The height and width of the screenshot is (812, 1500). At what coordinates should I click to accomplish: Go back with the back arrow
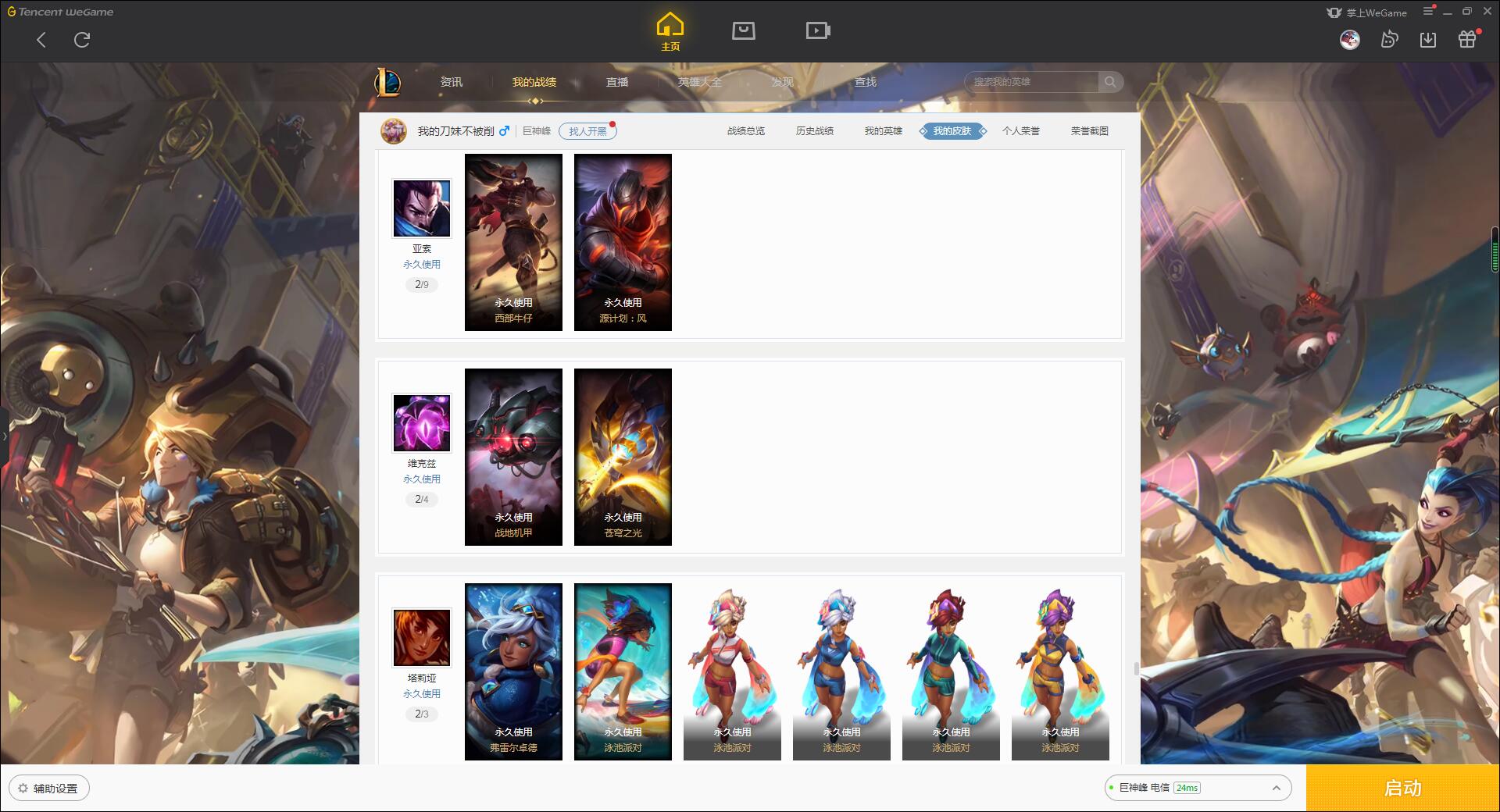tap(41, 40)
